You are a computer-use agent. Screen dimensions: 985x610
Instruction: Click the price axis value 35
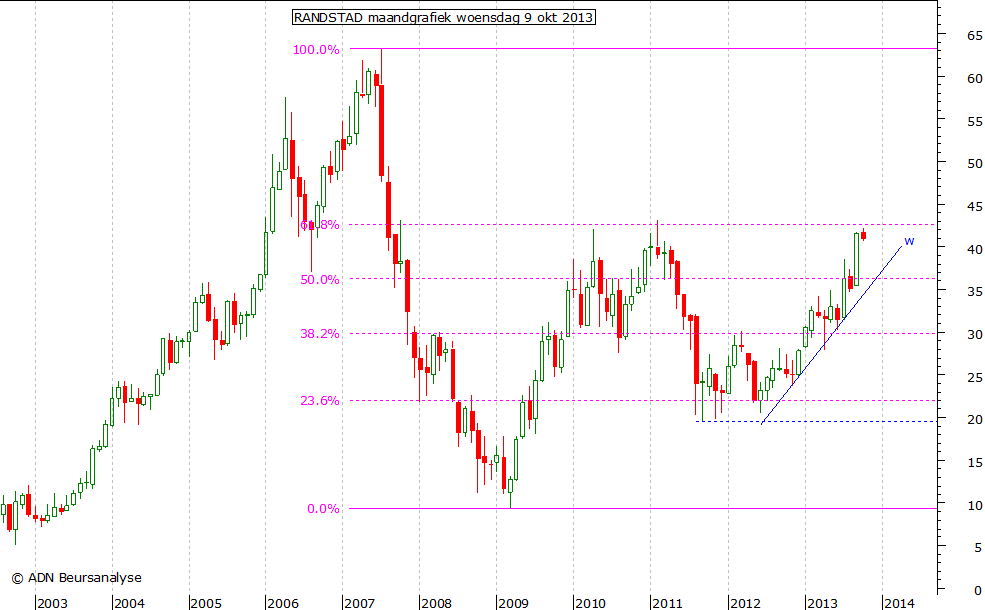pos(974,291)
